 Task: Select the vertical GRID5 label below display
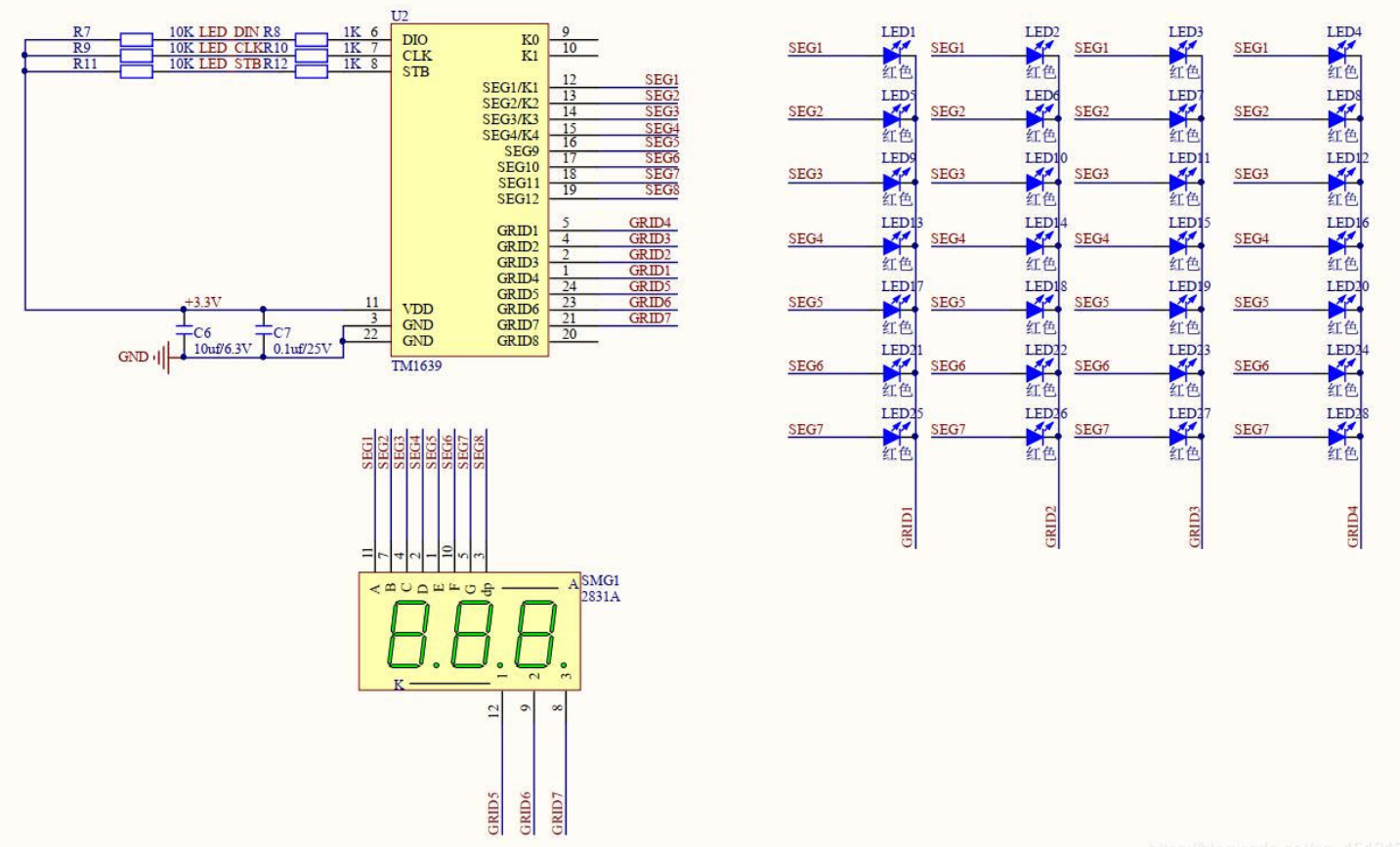pos(493,813)
